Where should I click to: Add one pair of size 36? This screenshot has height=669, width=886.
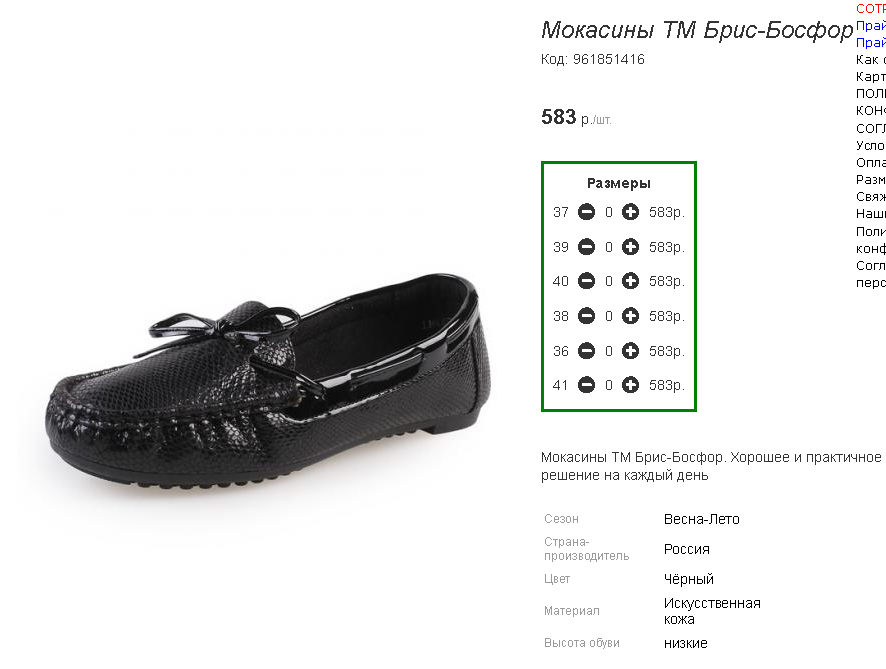pyautogui.click(x=630, y=351)
